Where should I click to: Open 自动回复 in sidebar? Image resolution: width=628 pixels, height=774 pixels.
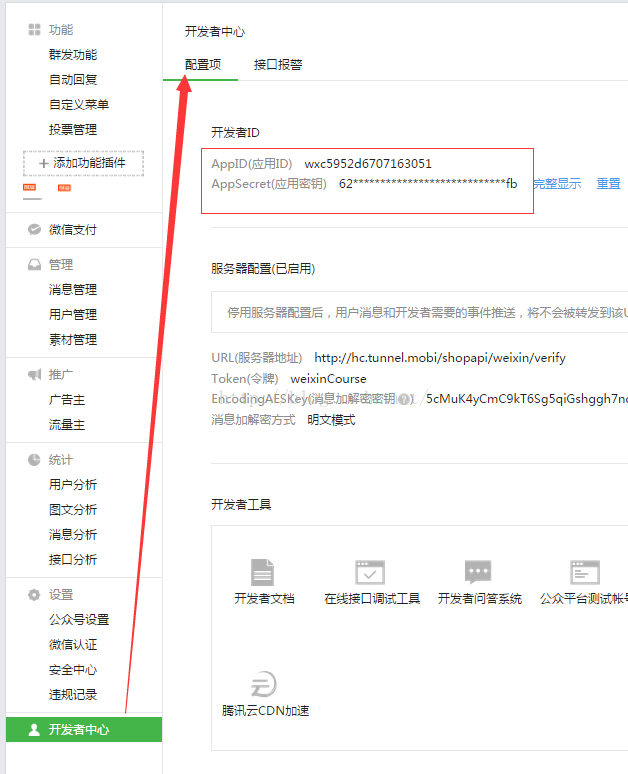[73, 79]
